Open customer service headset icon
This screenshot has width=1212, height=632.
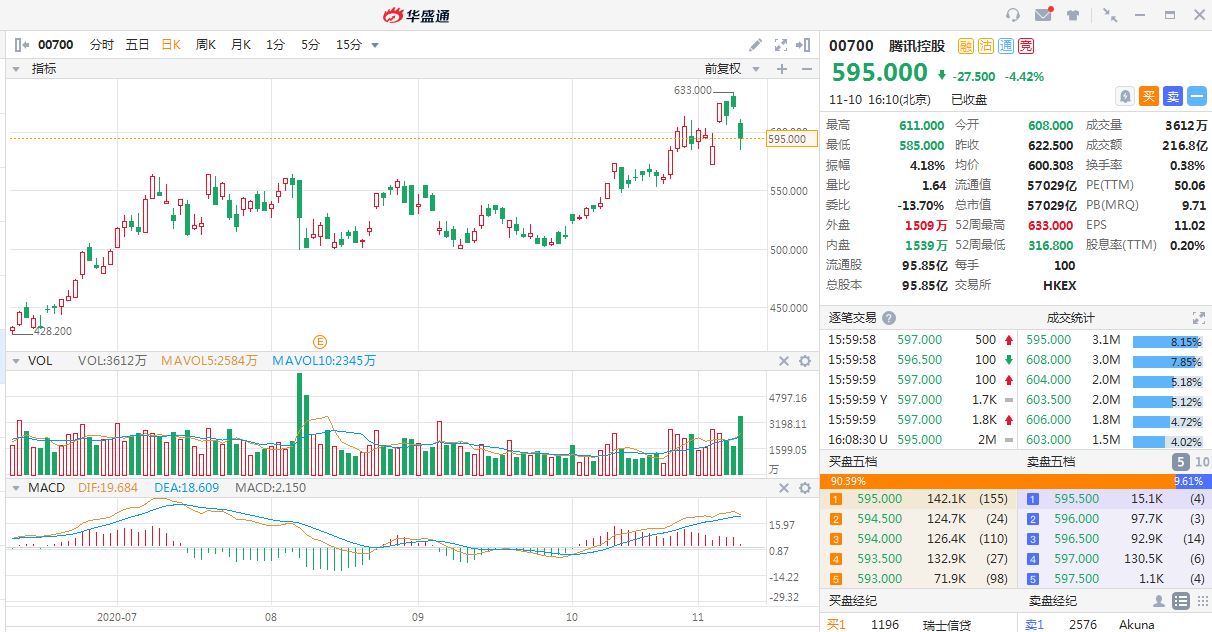(x=1013, y=15)
